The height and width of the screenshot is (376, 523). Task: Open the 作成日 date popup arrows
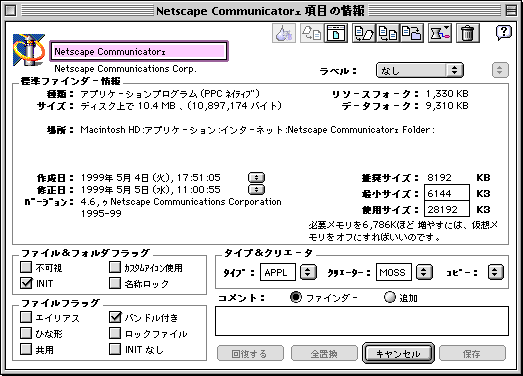pos(256,177)
